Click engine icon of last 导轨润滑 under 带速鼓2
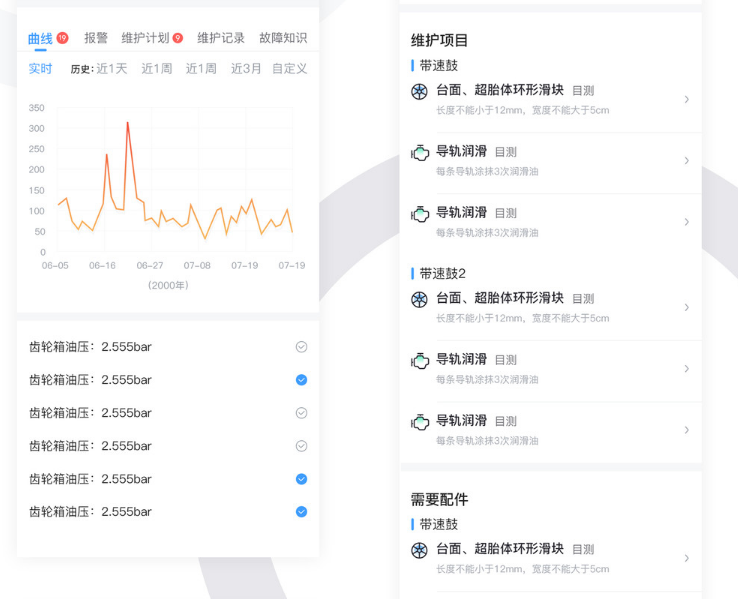 click(x=420, y=422)
